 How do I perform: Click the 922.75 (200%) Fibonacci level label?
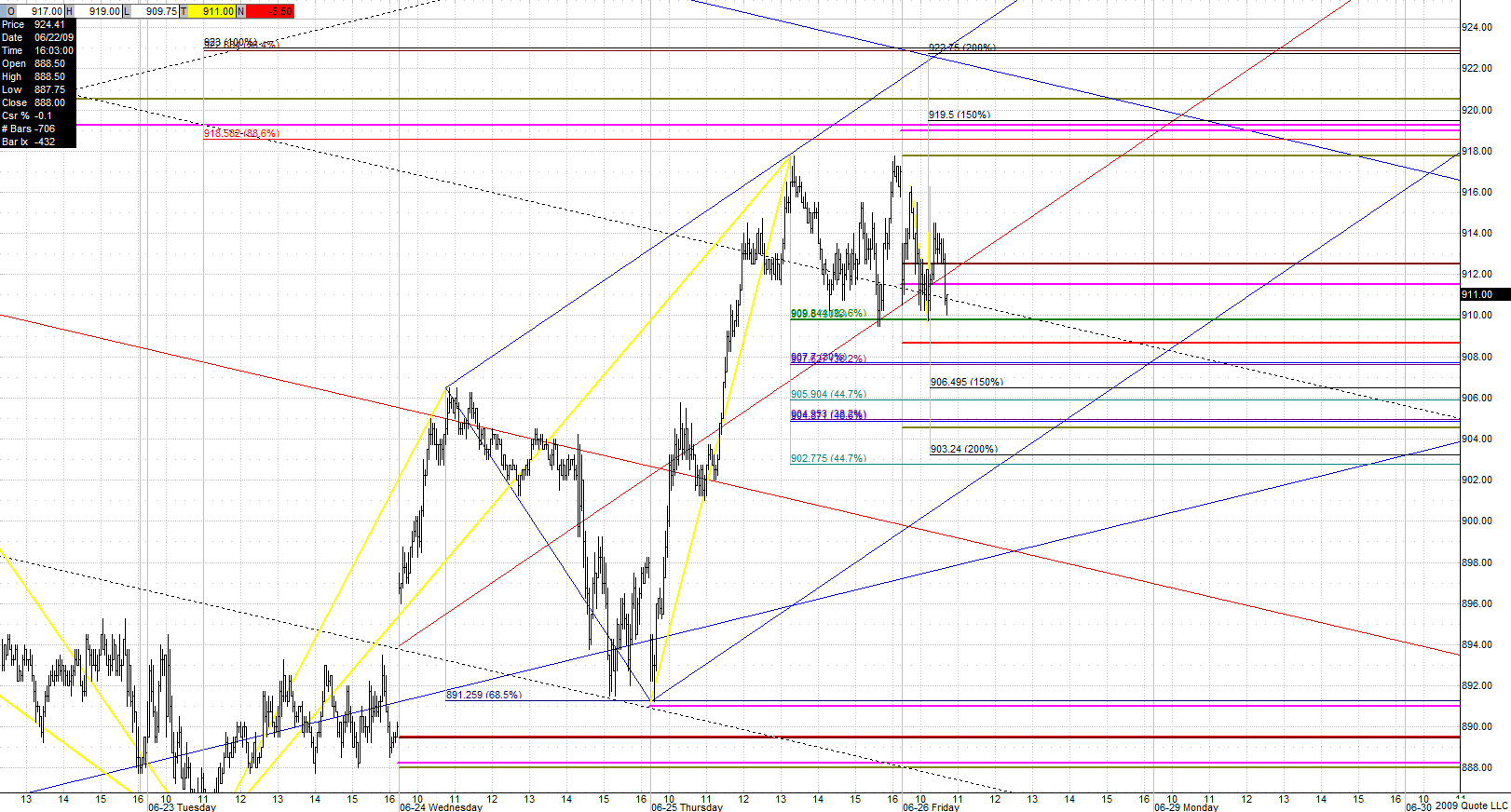962,47
